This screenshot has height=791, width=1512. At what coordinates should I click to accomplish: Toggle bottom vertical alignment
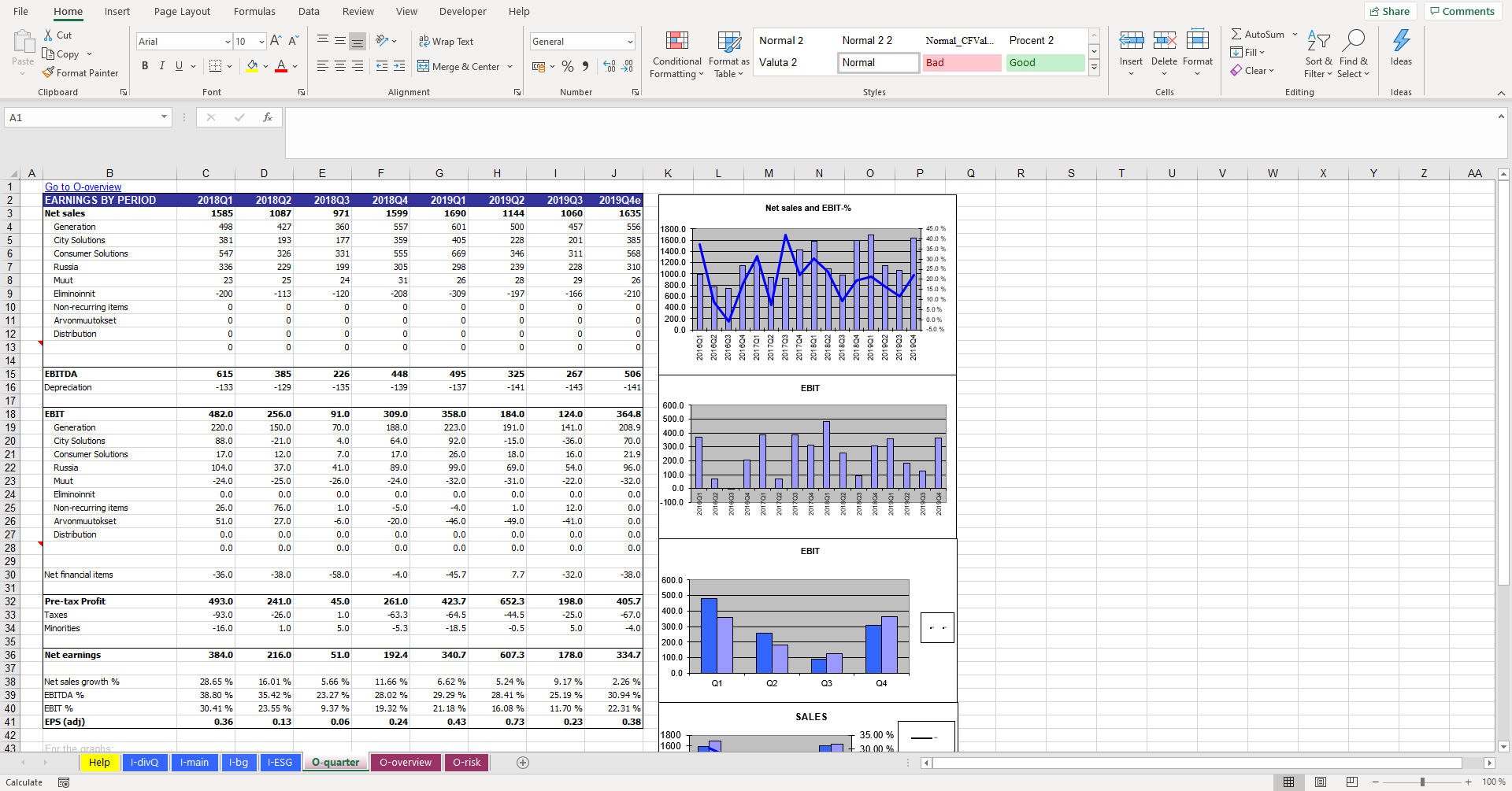point(358,41)
